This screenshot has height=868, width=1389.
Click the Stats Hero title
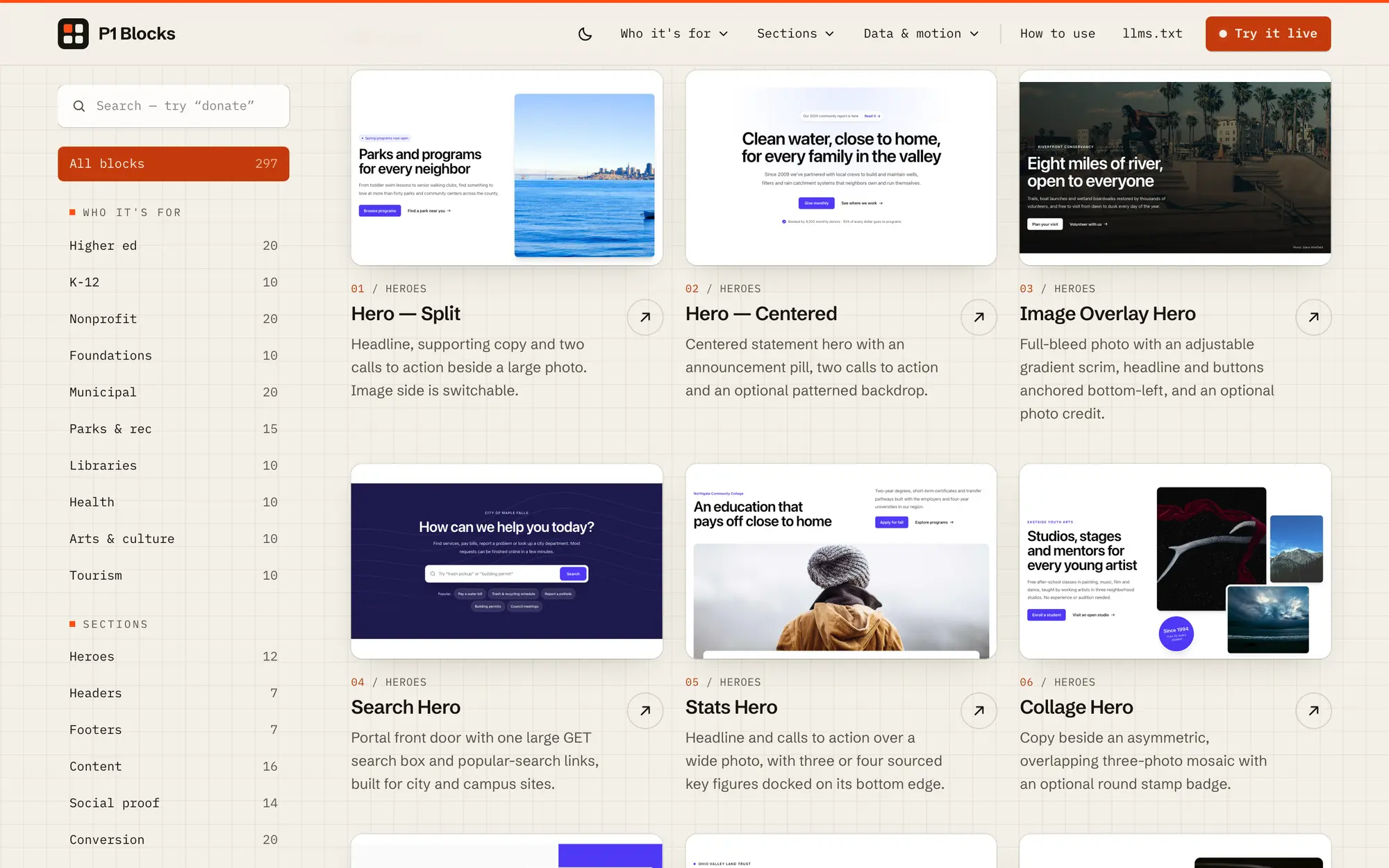click(731, 708)
